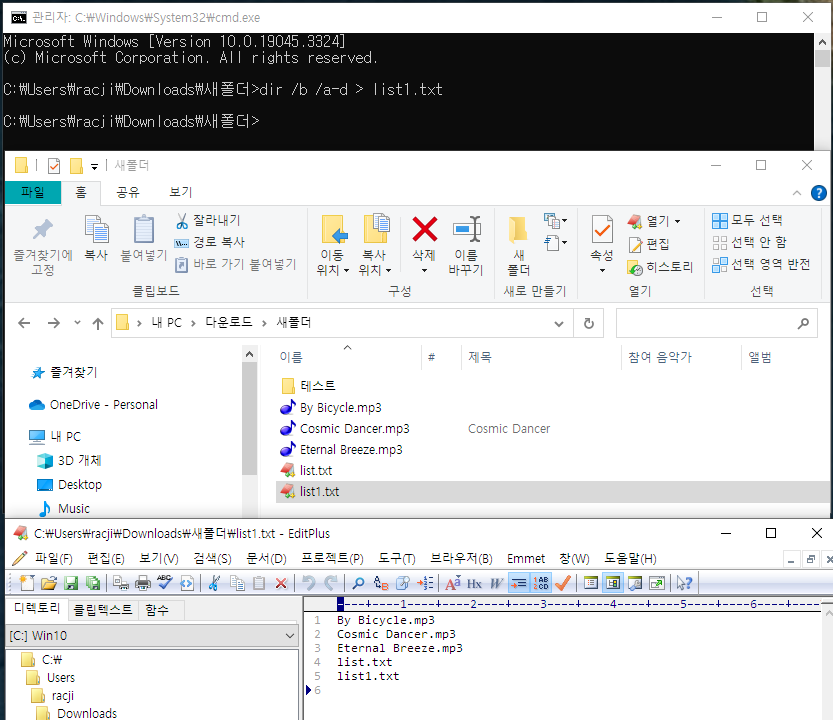Toggle W word wrap in EditPlus toolbar
Image resolution: width=833 pixels, height=720 pixels.
pos(496,583)
